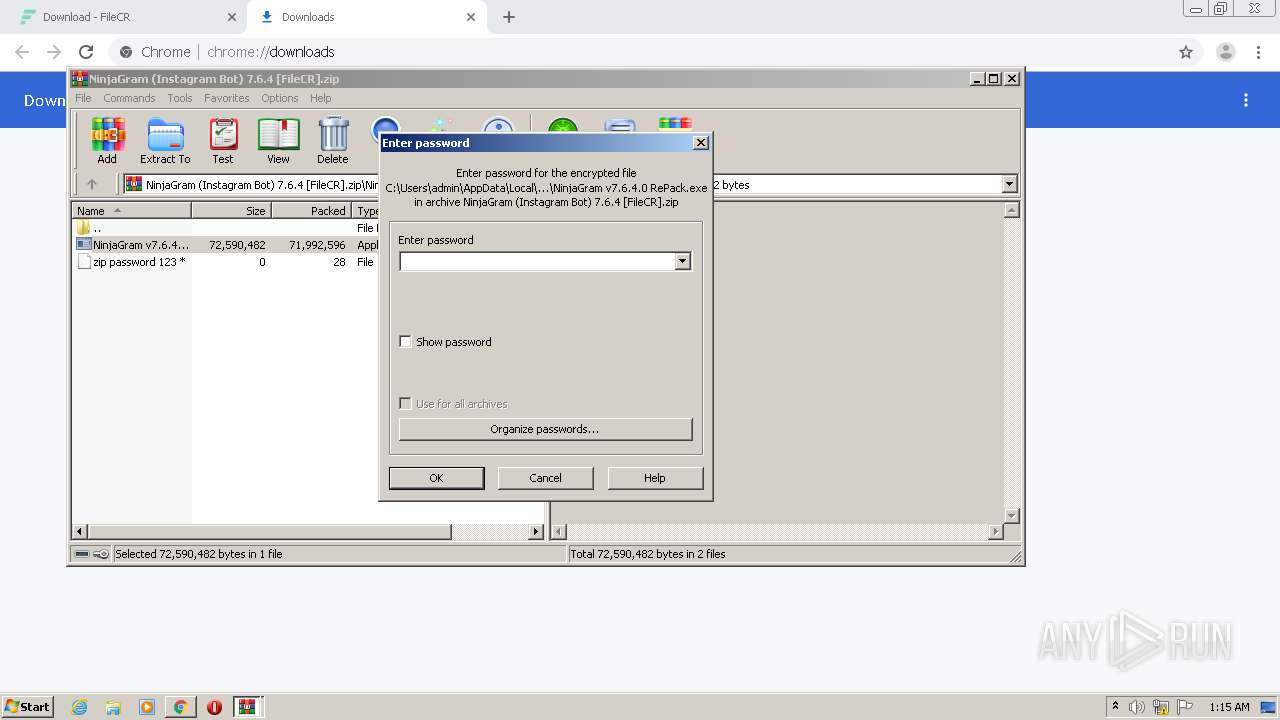
Task: Open the File menu in WinRAR
Action: (83, 98)
